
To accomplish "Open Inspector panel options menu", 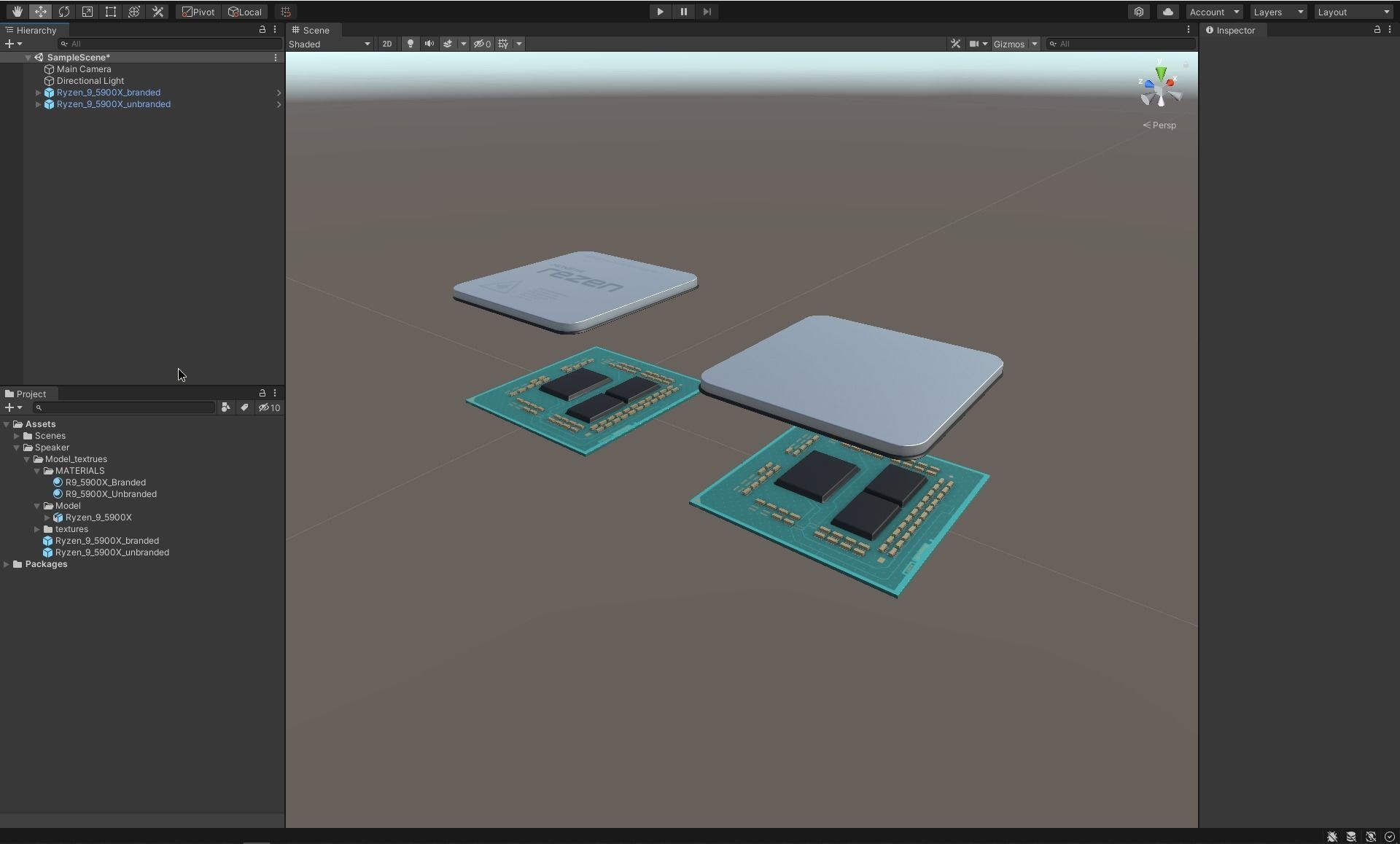I will [1390, 29].
